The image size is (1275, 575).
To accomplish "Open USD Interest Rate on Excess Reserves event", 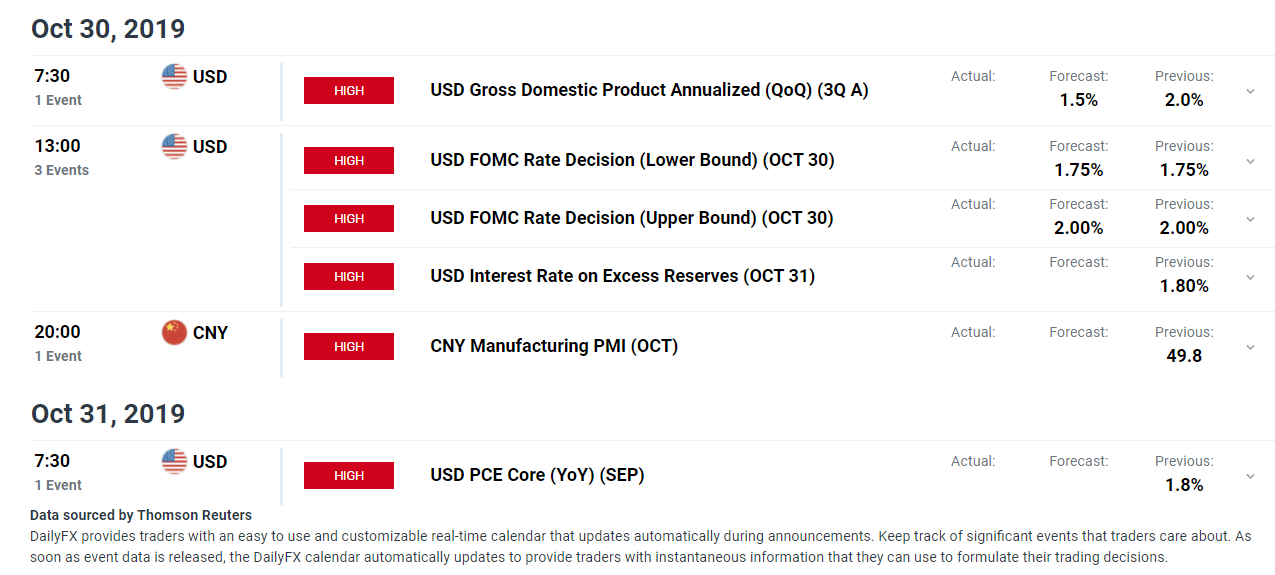I will pyautogui.click(x=622, y=276).
